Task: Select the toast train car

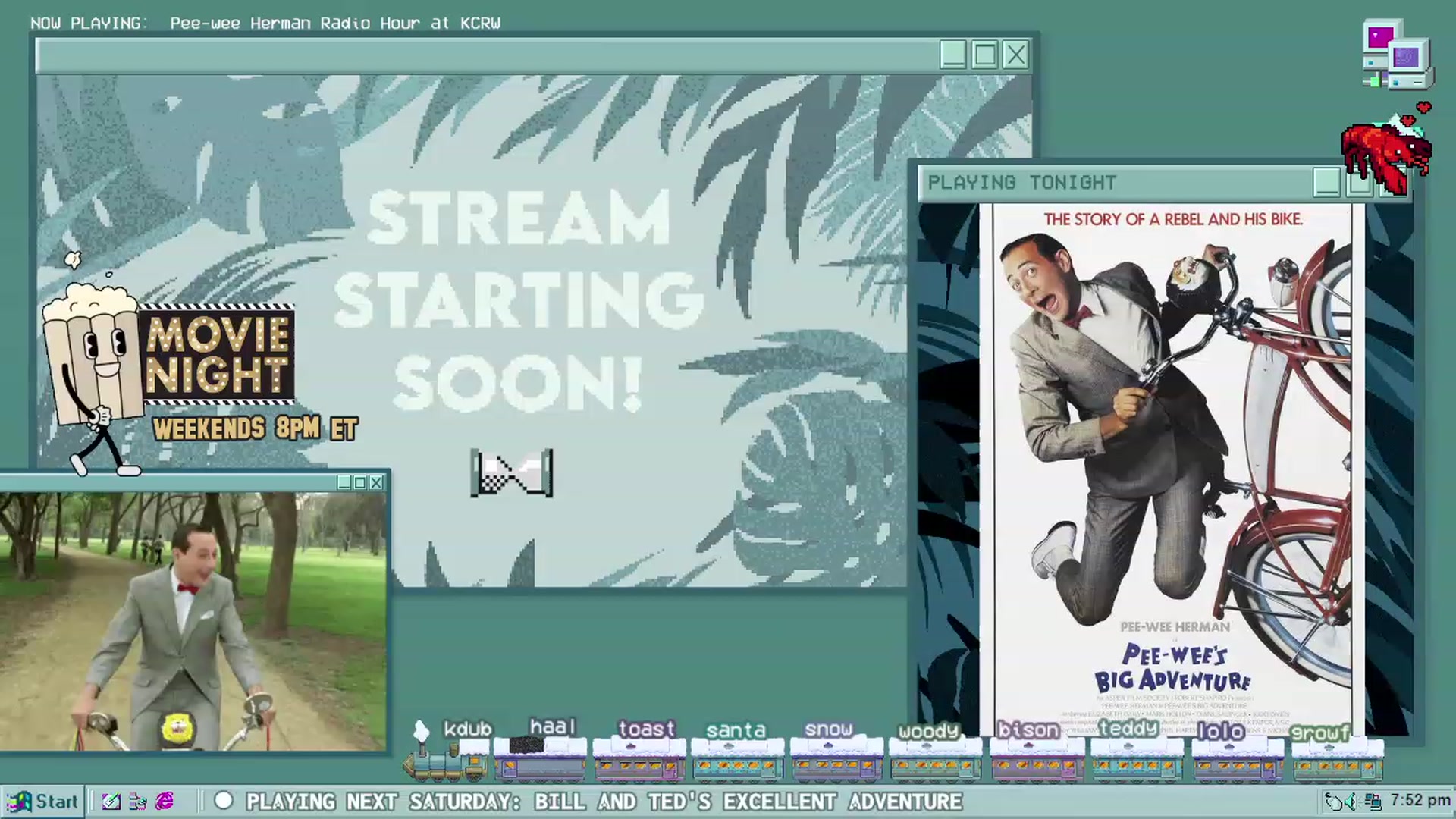Action: click(x=639, y=760)
